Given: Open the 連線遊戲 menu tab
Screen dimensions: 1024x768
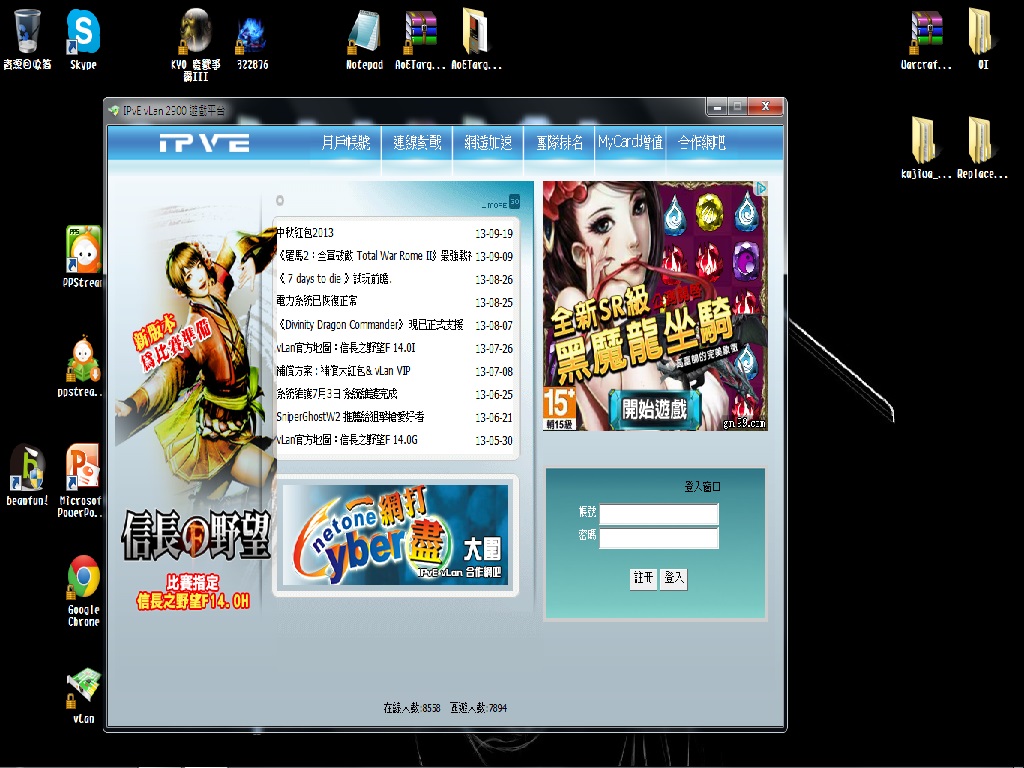Looking at the screenshot, I should point(417,142).
